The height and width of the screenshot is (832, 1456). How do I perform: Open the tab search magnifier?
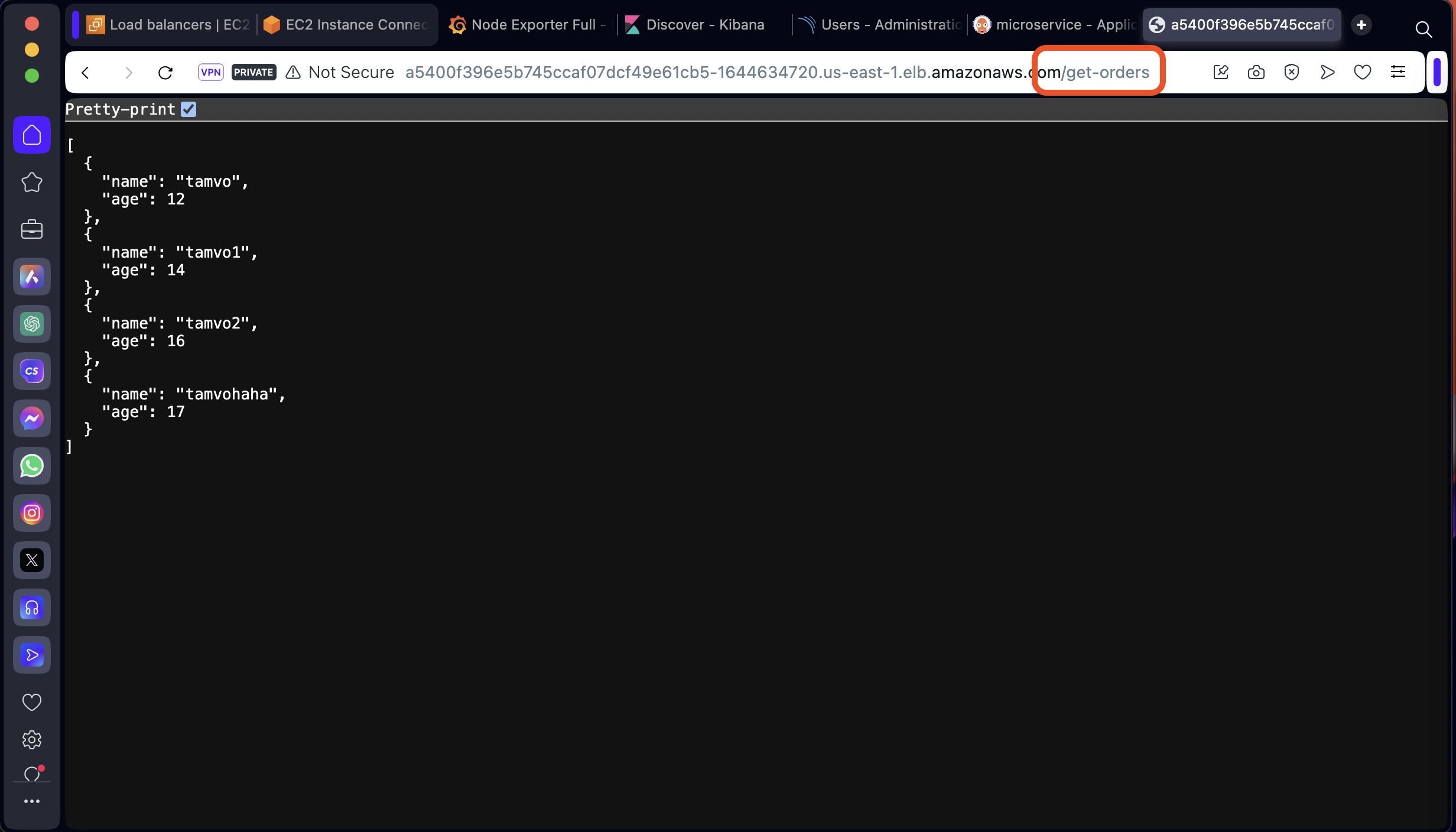[x=1423, y=29]
